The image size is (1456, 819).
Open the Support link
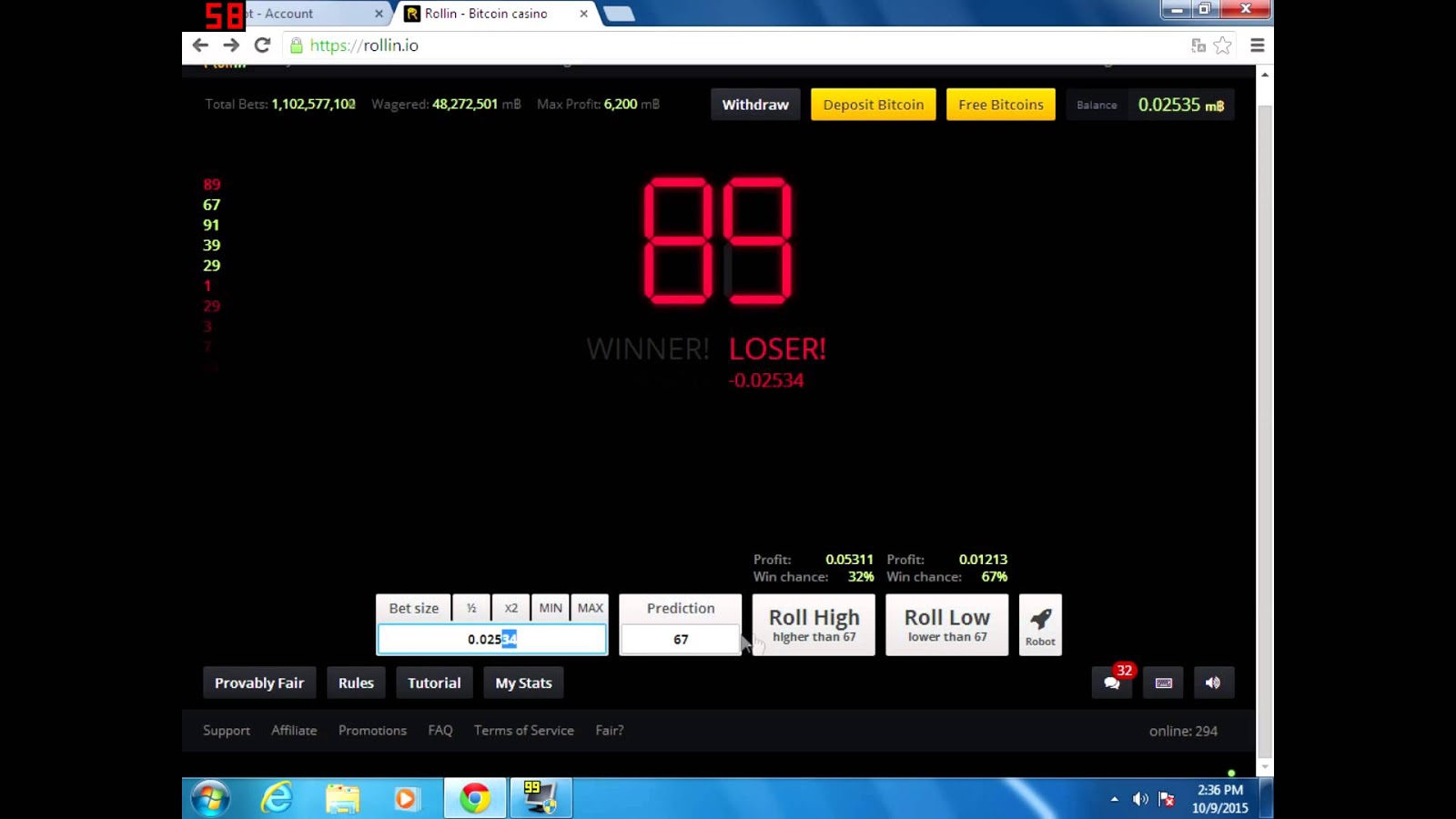pyautogui.click(x=227, y=730)
